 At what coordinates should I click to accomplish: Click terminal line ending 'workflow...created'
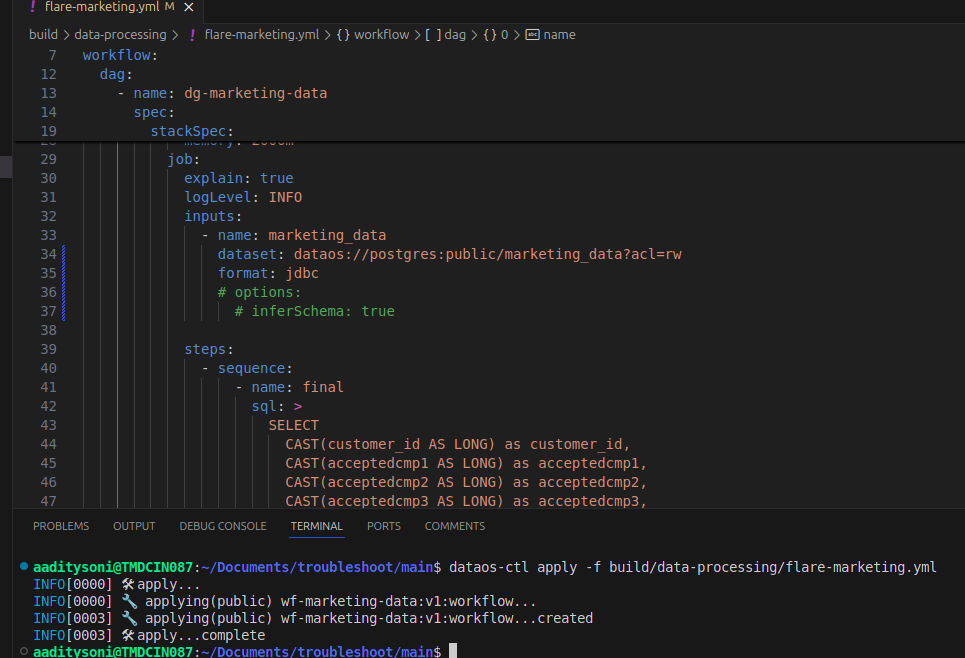point(313,619)
